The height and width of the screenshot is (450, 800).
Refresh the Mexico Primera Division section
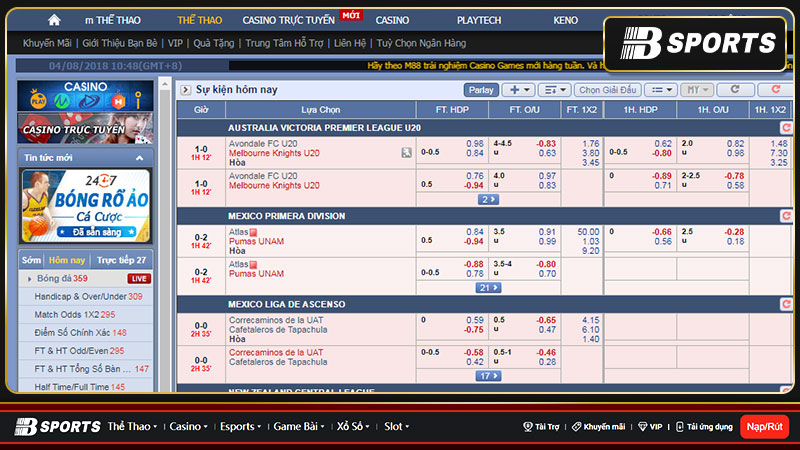786,216
